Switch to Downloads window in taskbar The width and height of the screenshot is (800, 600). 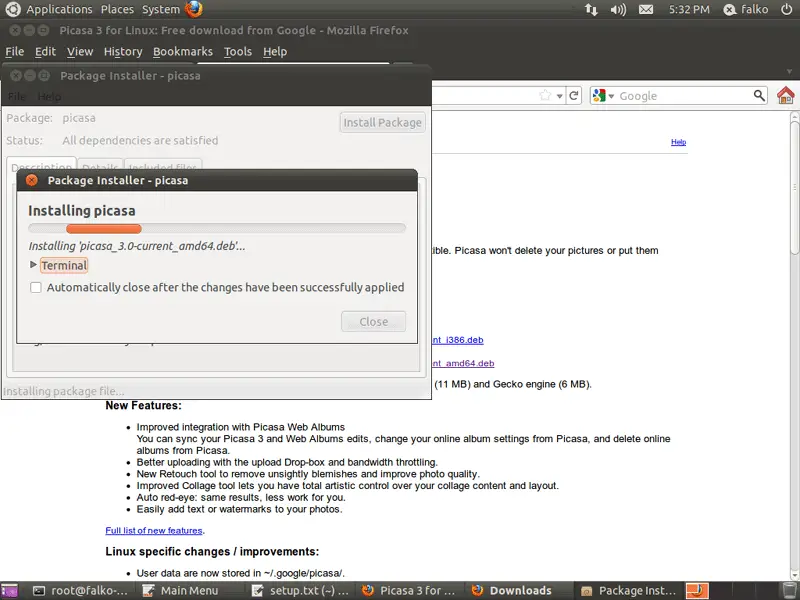click(511, 591)
